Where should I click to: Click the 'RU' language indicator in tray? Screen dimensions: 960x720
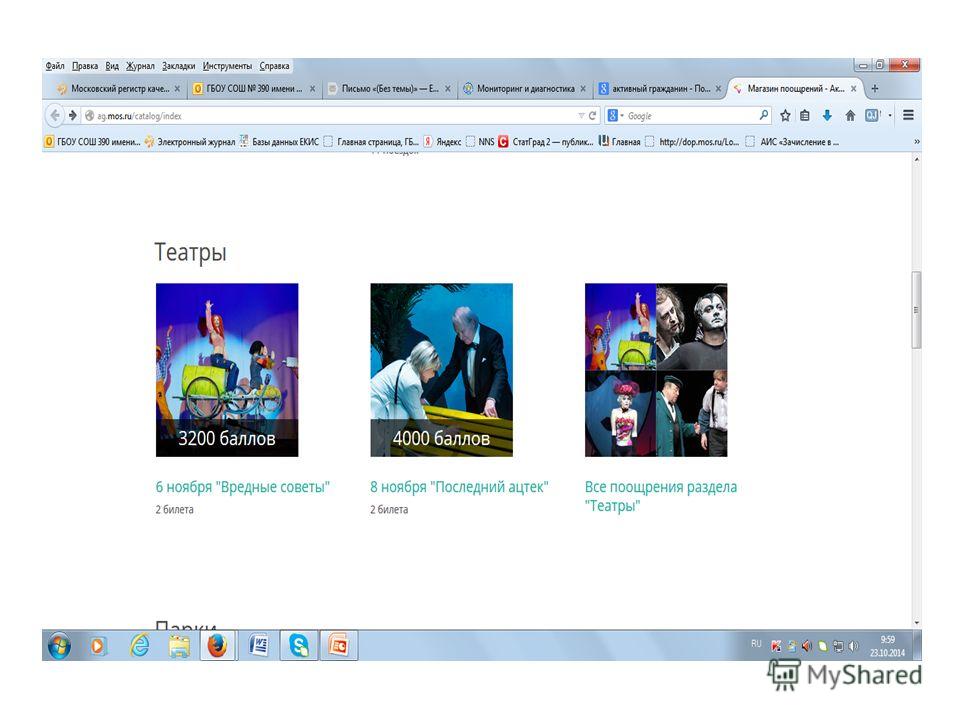[756, 644]
